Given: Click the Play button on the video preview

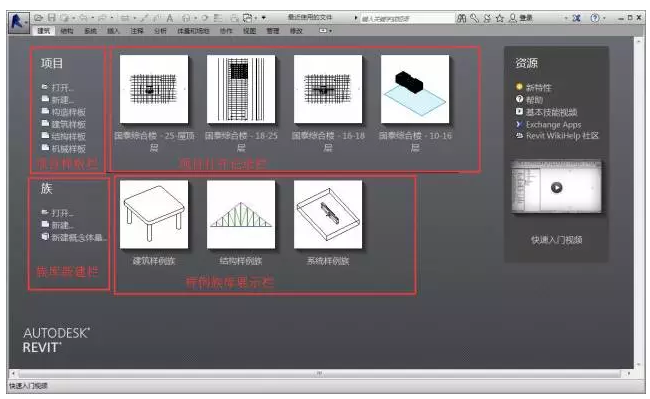Looking at the screenshot, I should tap(556, 187).
